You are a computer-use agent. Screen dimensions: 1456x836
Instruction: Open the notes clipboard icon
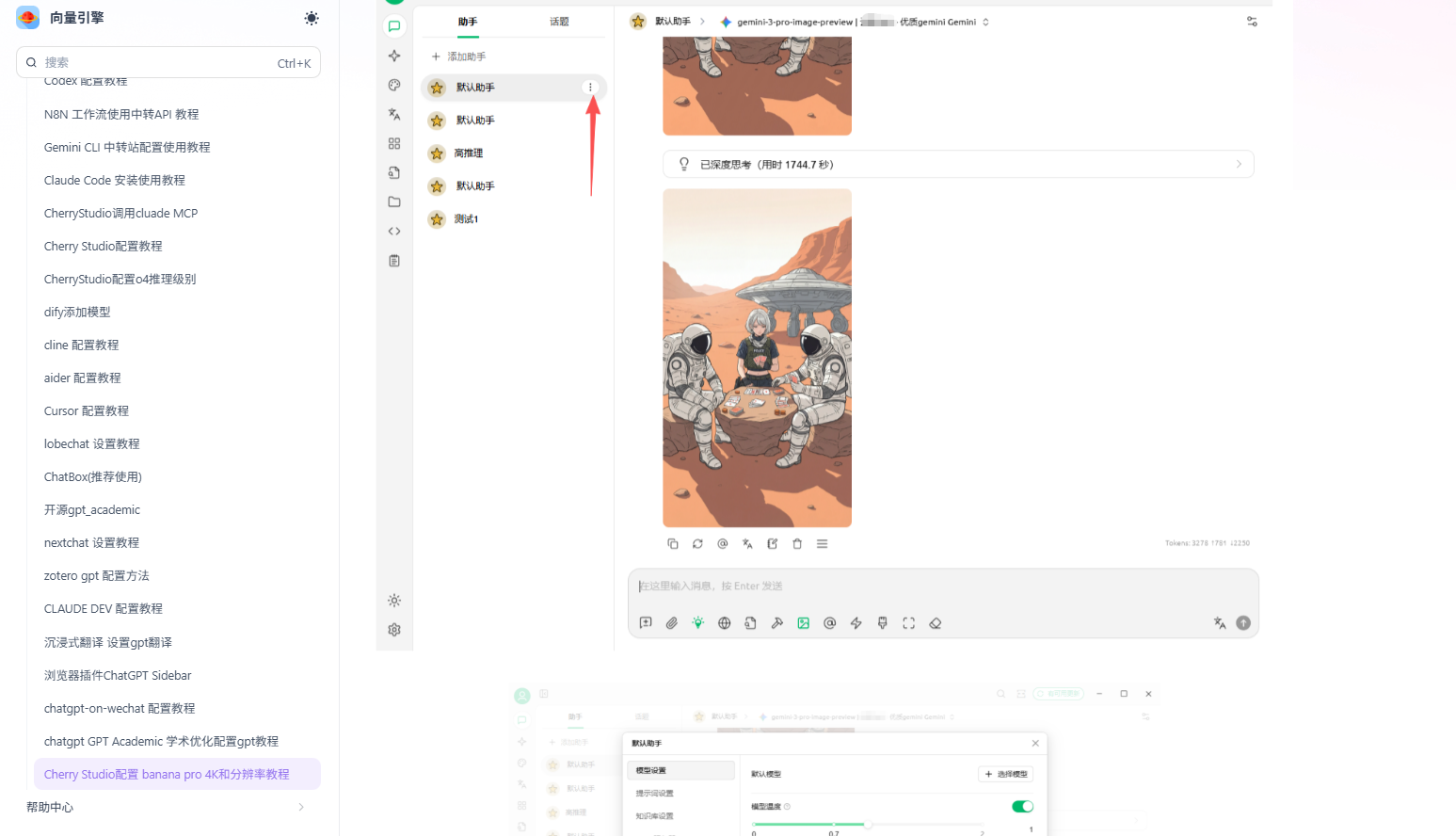[394, 260]
